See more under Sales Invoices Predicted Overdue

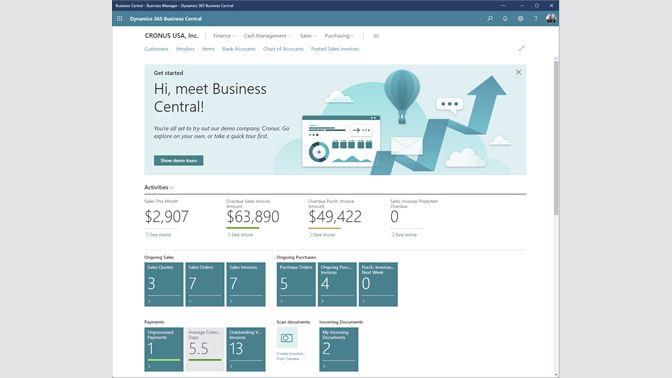click(x=404, y=235)
